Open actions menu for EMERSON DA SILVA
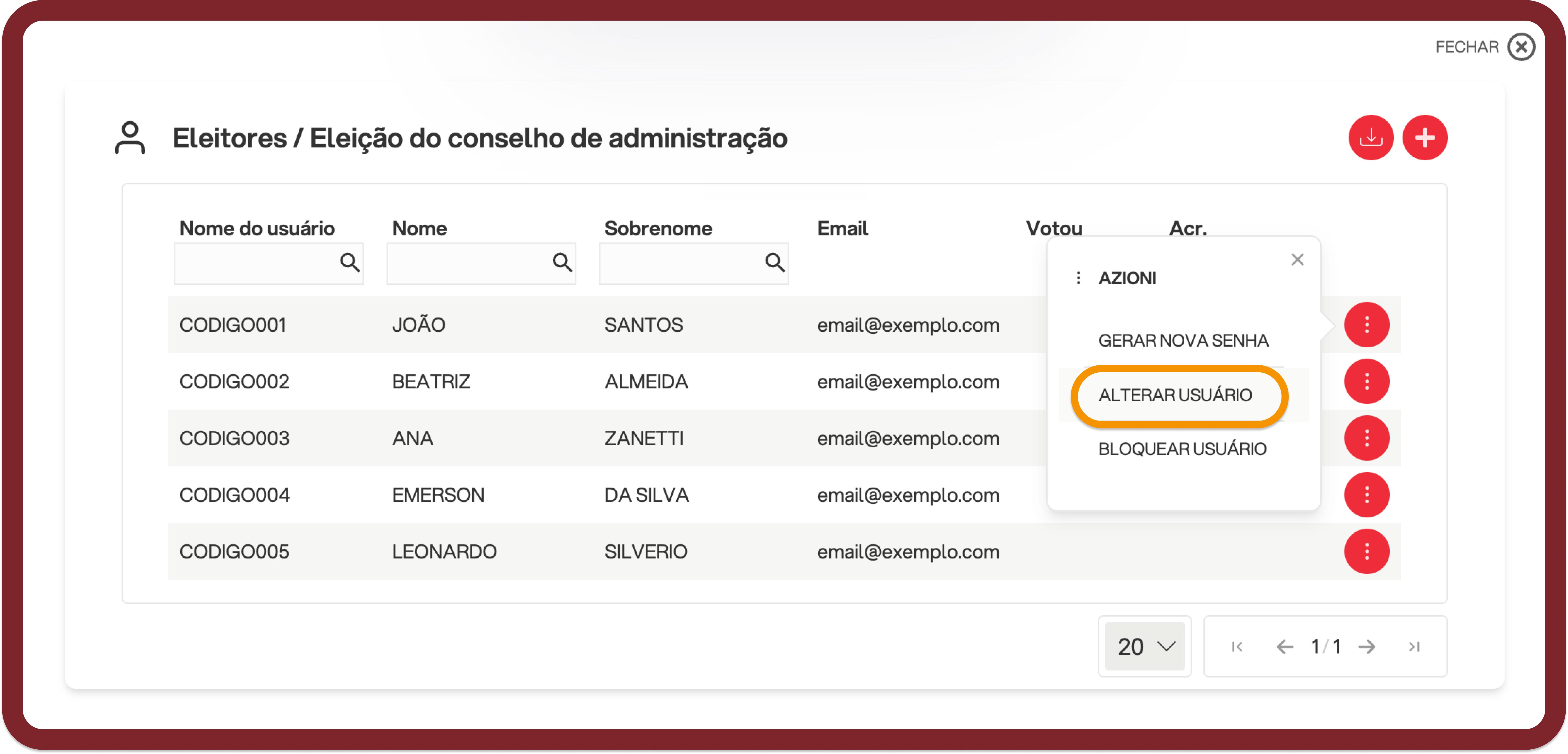The height and width of the screenshot is (754, 1568). pyautogui.click(x=1367, y=495)
